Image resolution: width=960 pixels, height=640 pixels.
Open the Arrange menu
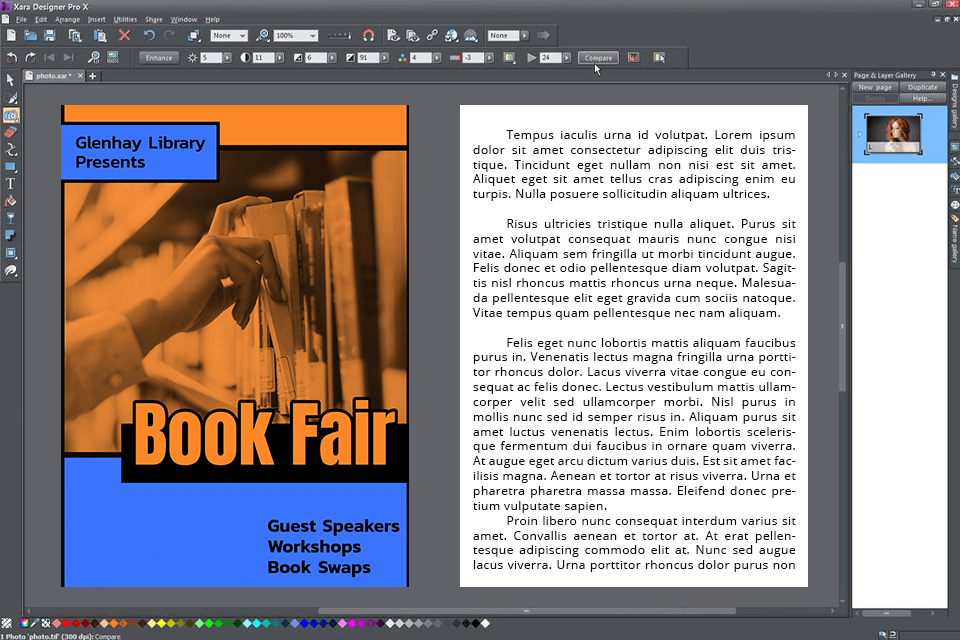(68, 19)
